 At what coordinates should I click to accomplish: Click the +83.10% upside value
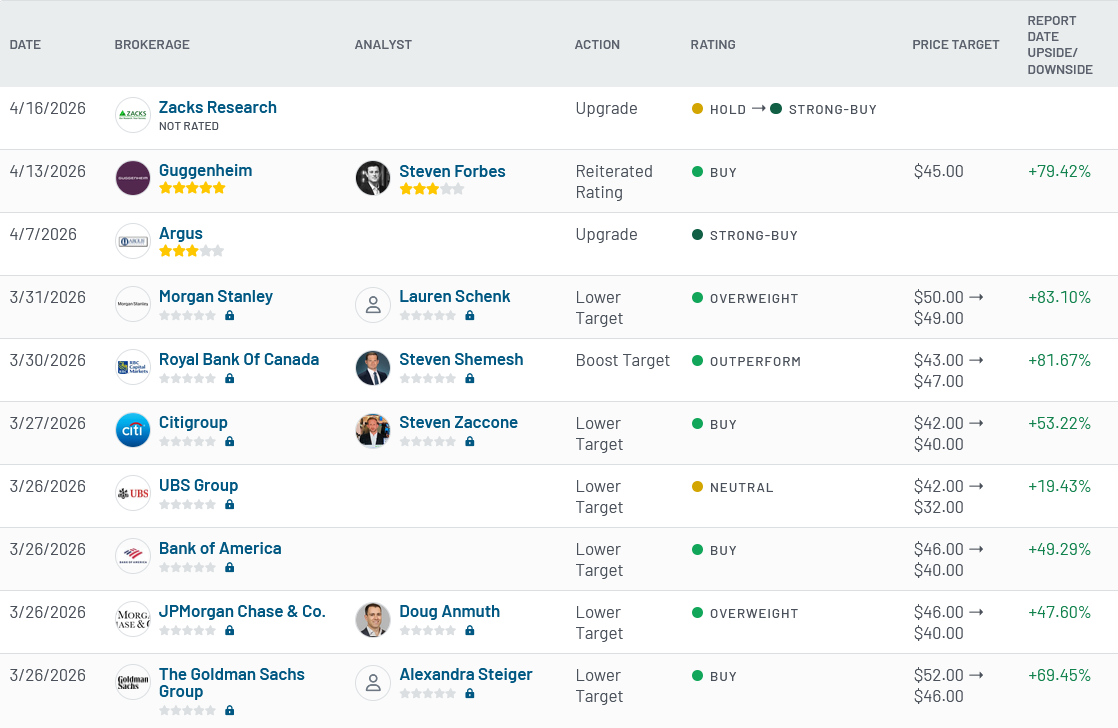pos(1059,297)
